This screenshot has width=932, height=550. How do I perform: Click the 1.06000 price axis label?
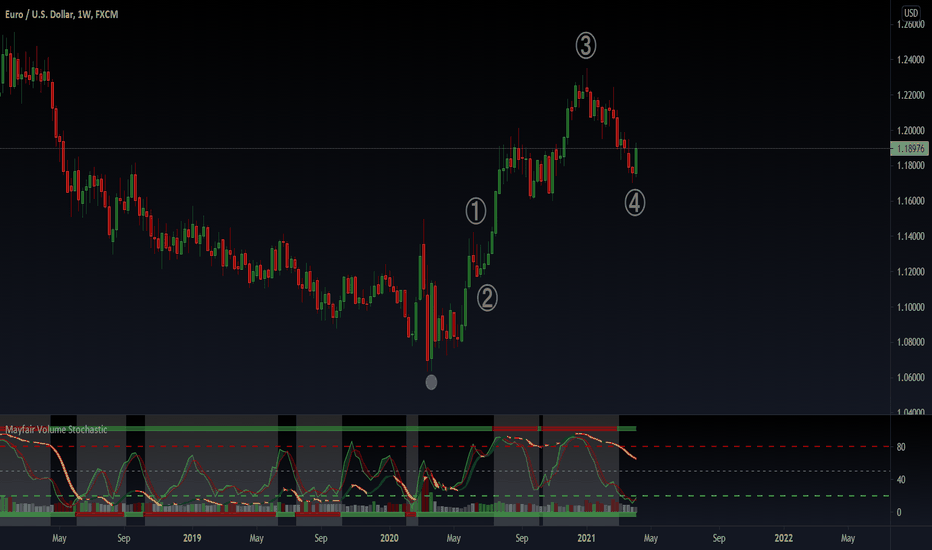(911, 377)
